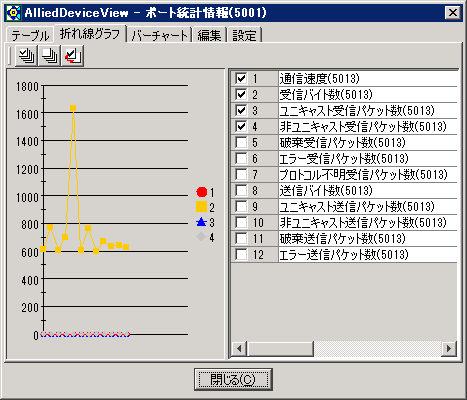Click the 閉じる(C) button
Image resolution: width=467 pixels, height=400 pixels.
pyautogui.click(x=233, y=379)
